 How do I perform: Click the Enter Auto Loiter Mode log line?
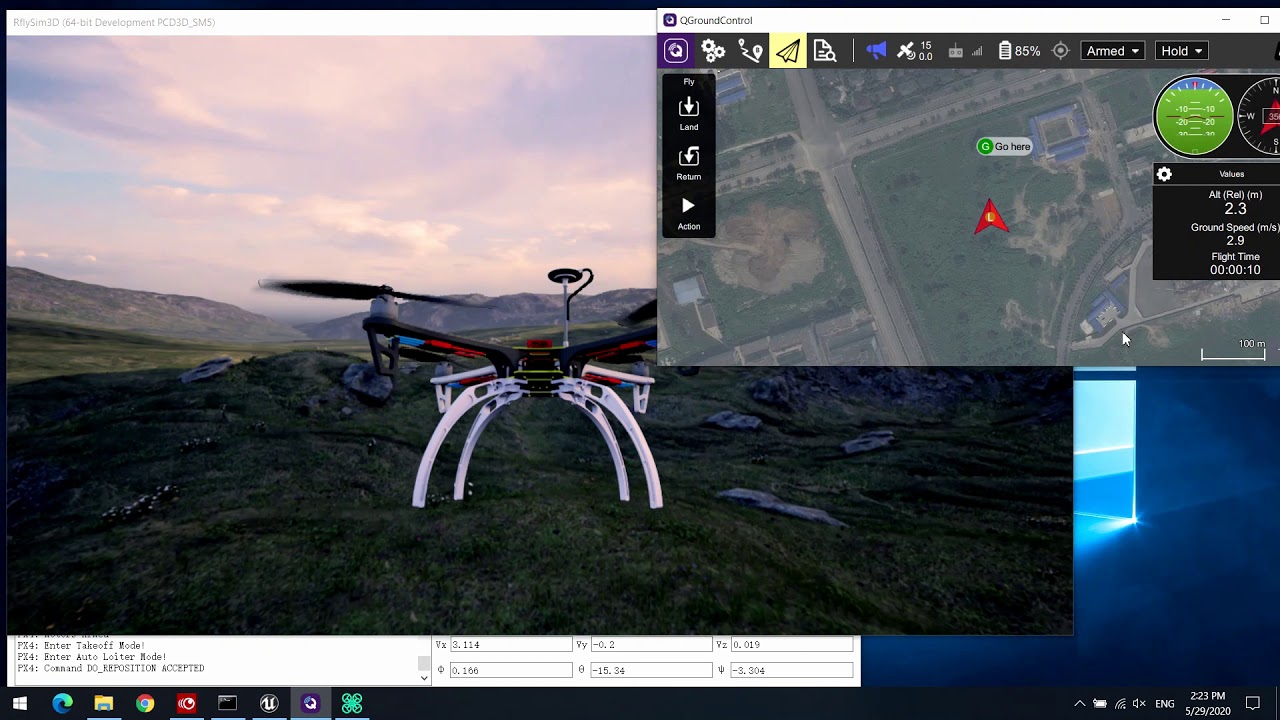pyautogui.click(x=91, y=657)
